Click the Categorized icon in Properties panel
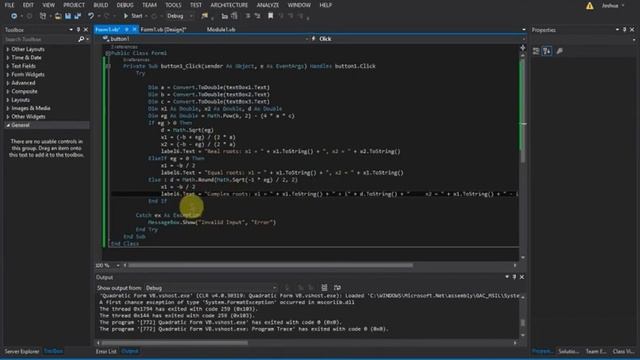640x360 pixels. pos(536,51)
